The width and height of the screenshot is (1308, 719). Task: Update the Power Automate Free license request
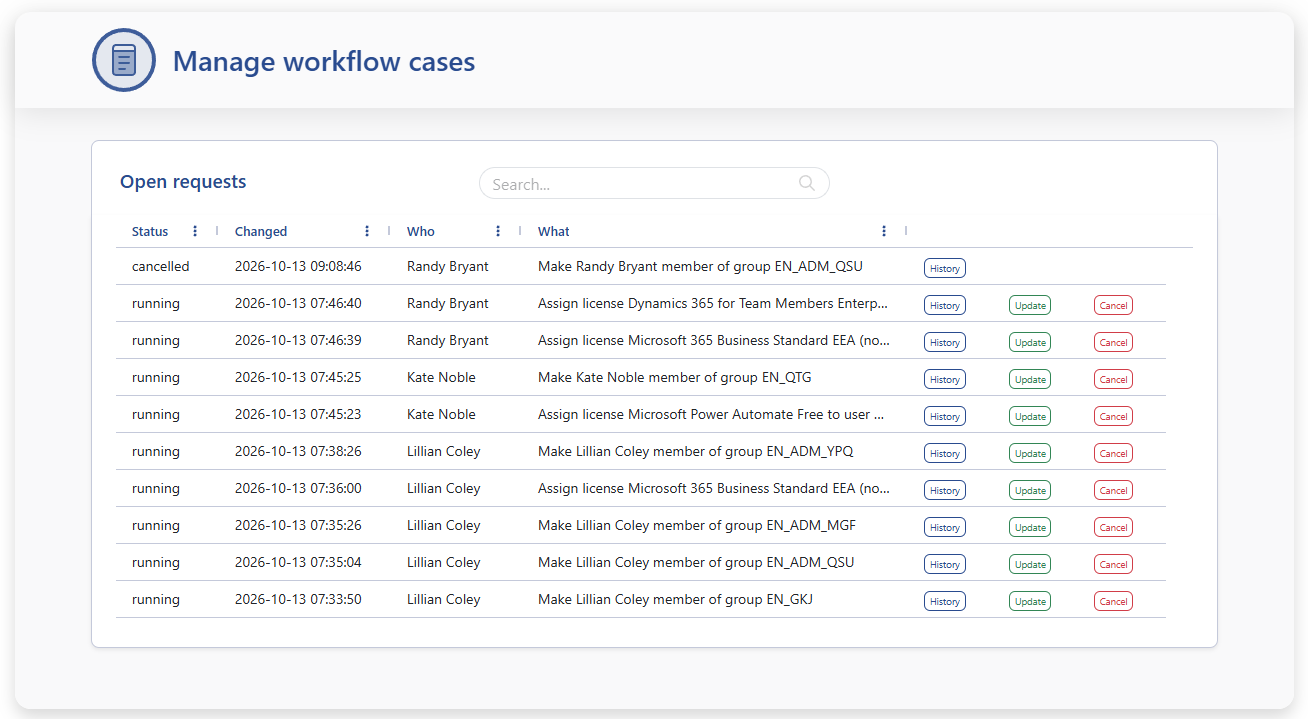1030,416
